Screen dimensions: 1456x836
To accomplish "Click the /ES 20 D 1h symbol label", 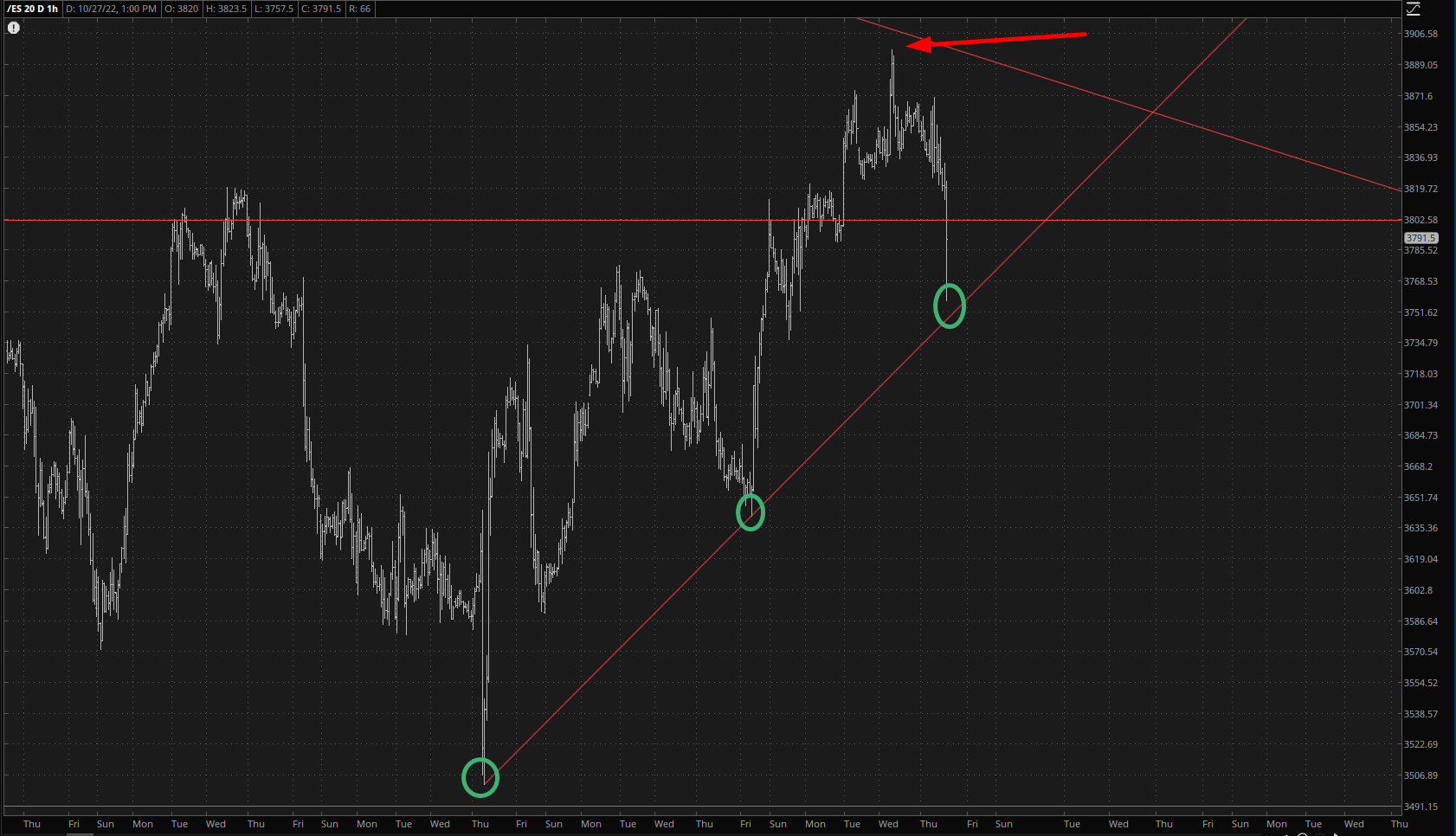I will (x=33, y=9).
